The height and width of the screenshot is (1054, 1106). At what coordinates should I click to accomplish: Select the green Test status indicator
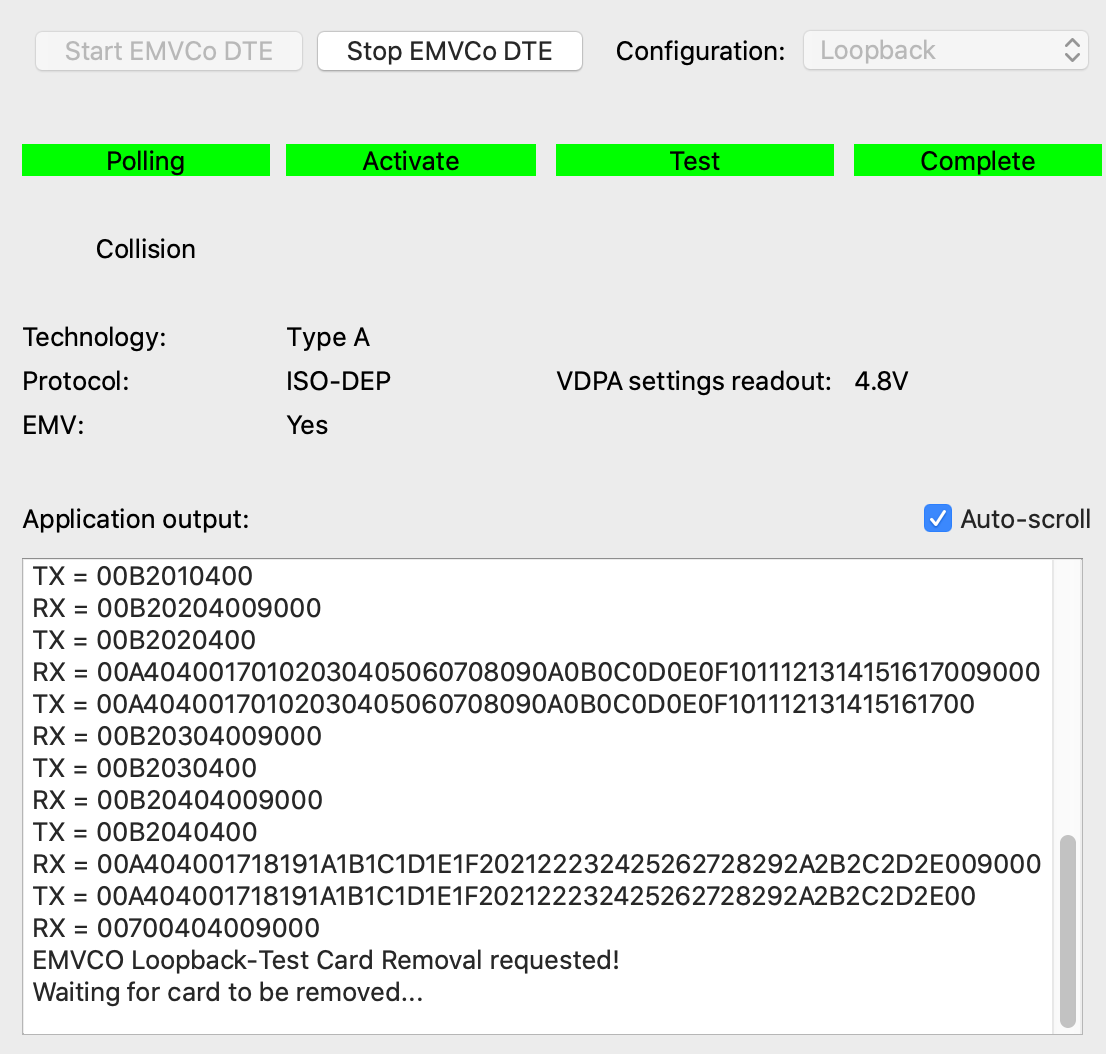tap(695, 160)
